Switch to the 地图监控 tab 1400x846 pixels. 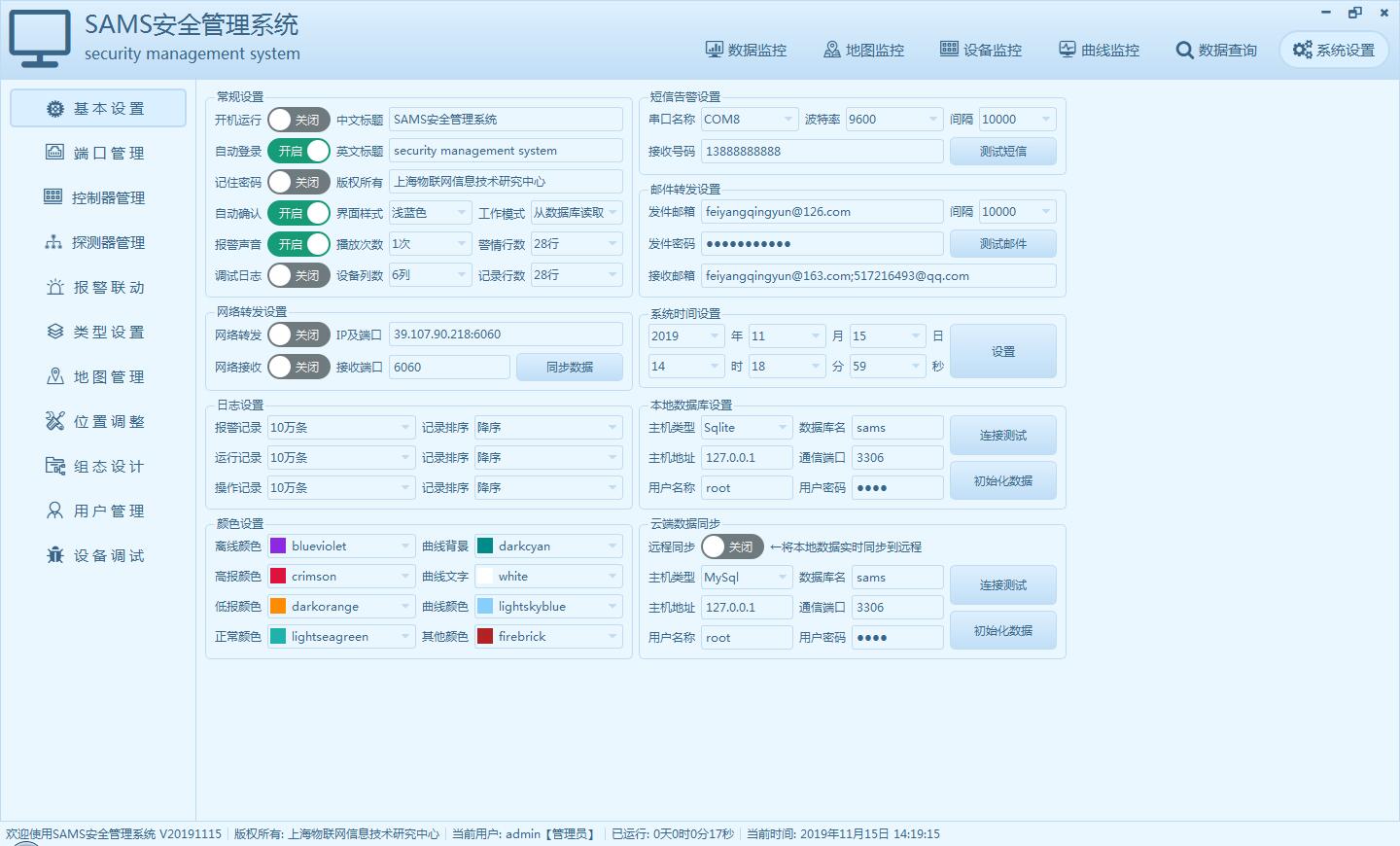pos(863,50)
